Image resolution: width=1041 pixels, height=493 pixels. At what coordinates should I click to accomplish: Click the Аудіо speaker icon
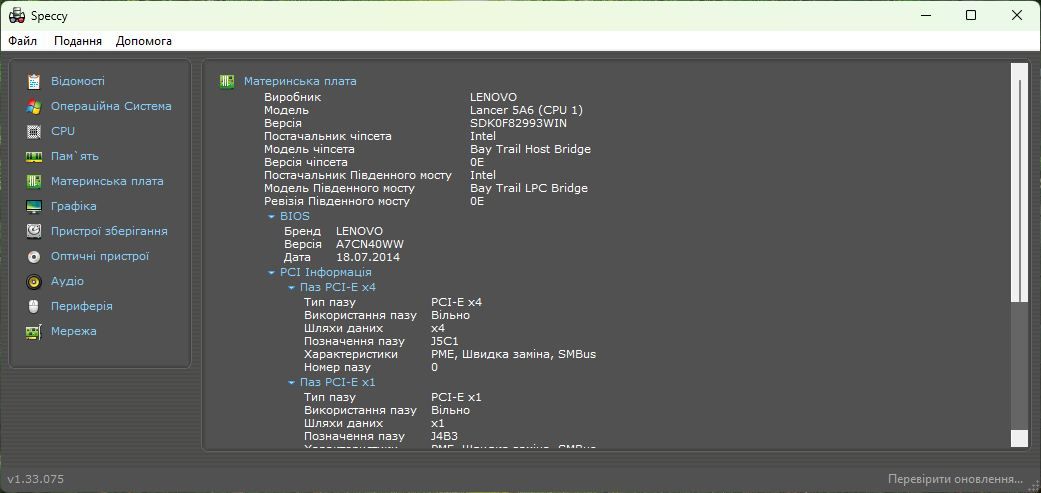pyautogui.click(x=34, y=281)
